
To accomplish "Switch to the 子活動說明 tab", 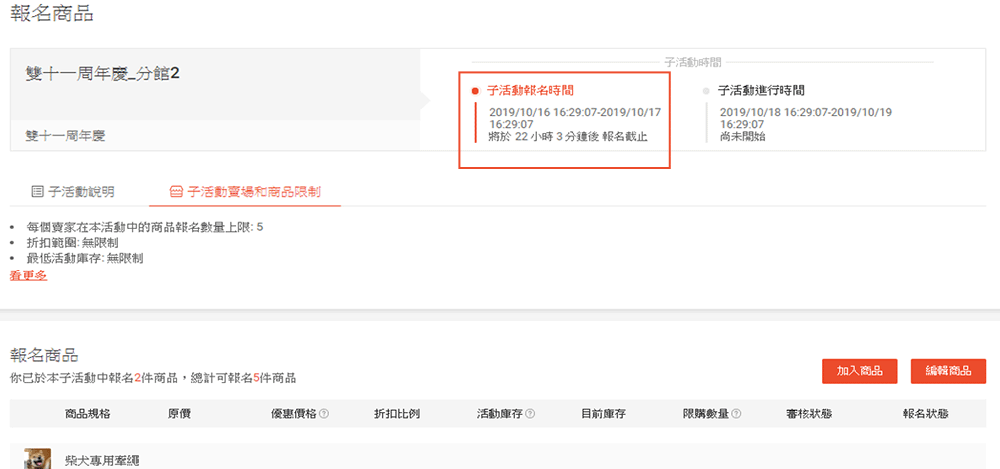I will [80, 190].
